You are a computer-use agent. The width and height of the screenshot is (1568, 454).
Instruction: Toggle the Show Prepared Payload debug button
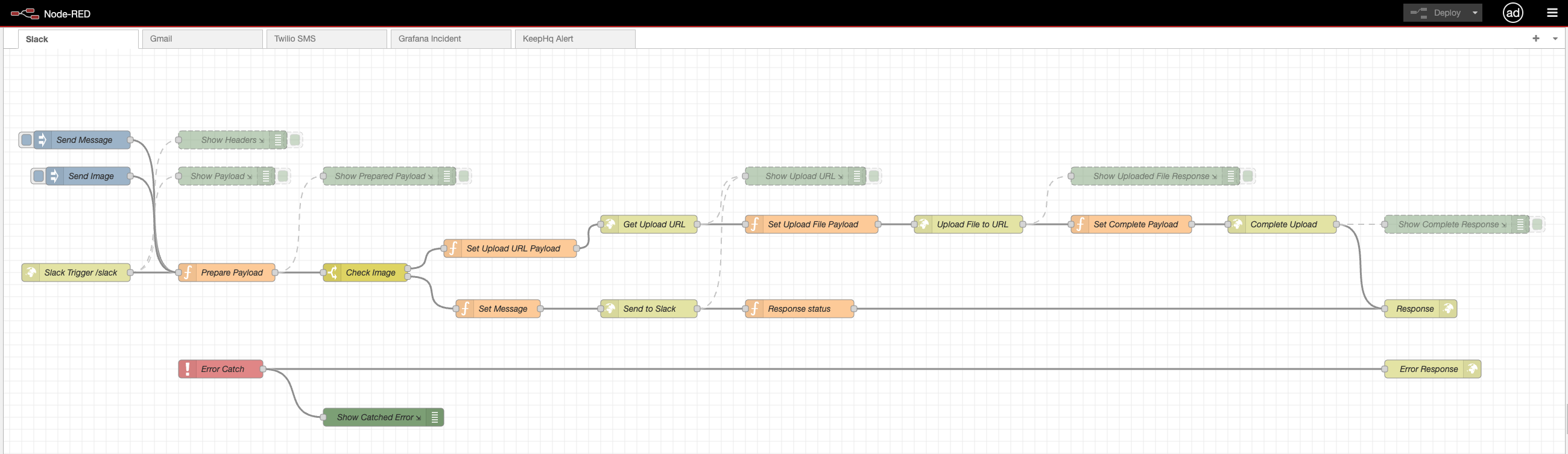(x=464, y=176)
